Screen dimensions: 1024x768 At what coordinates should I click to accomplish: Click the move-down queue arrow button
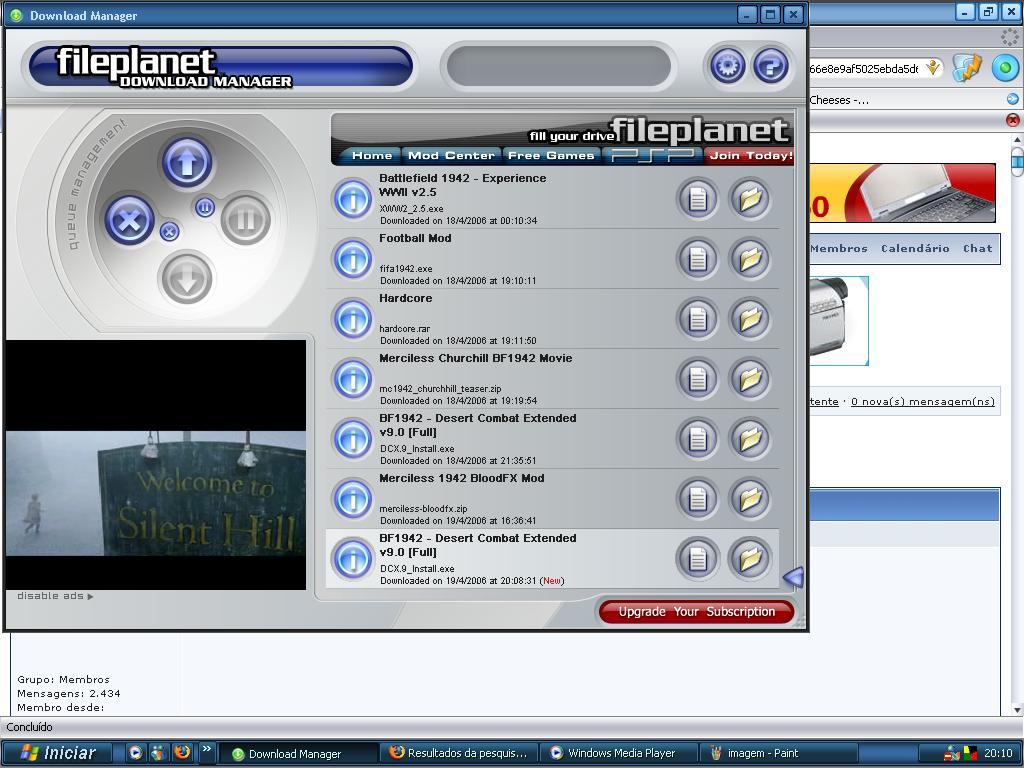[187, 280]
